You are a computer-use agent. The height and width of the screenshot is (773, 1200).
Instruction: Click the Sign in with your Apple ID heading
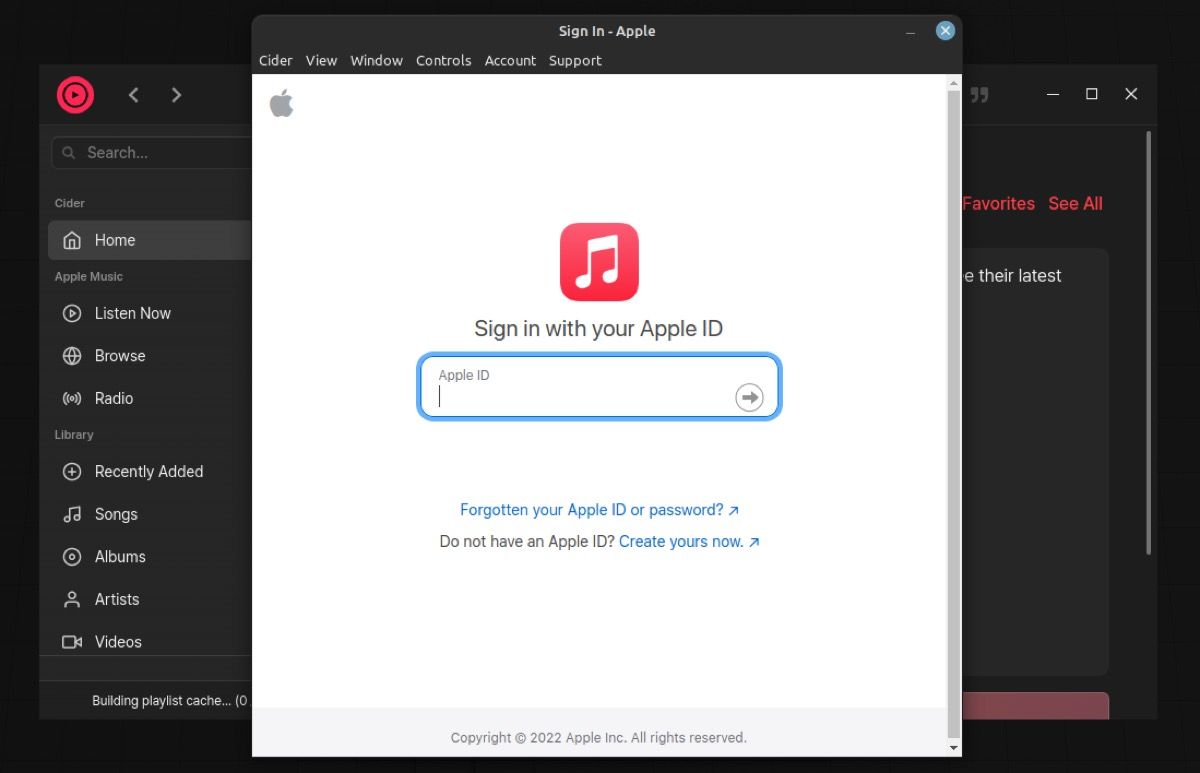[x=598, y=329]
